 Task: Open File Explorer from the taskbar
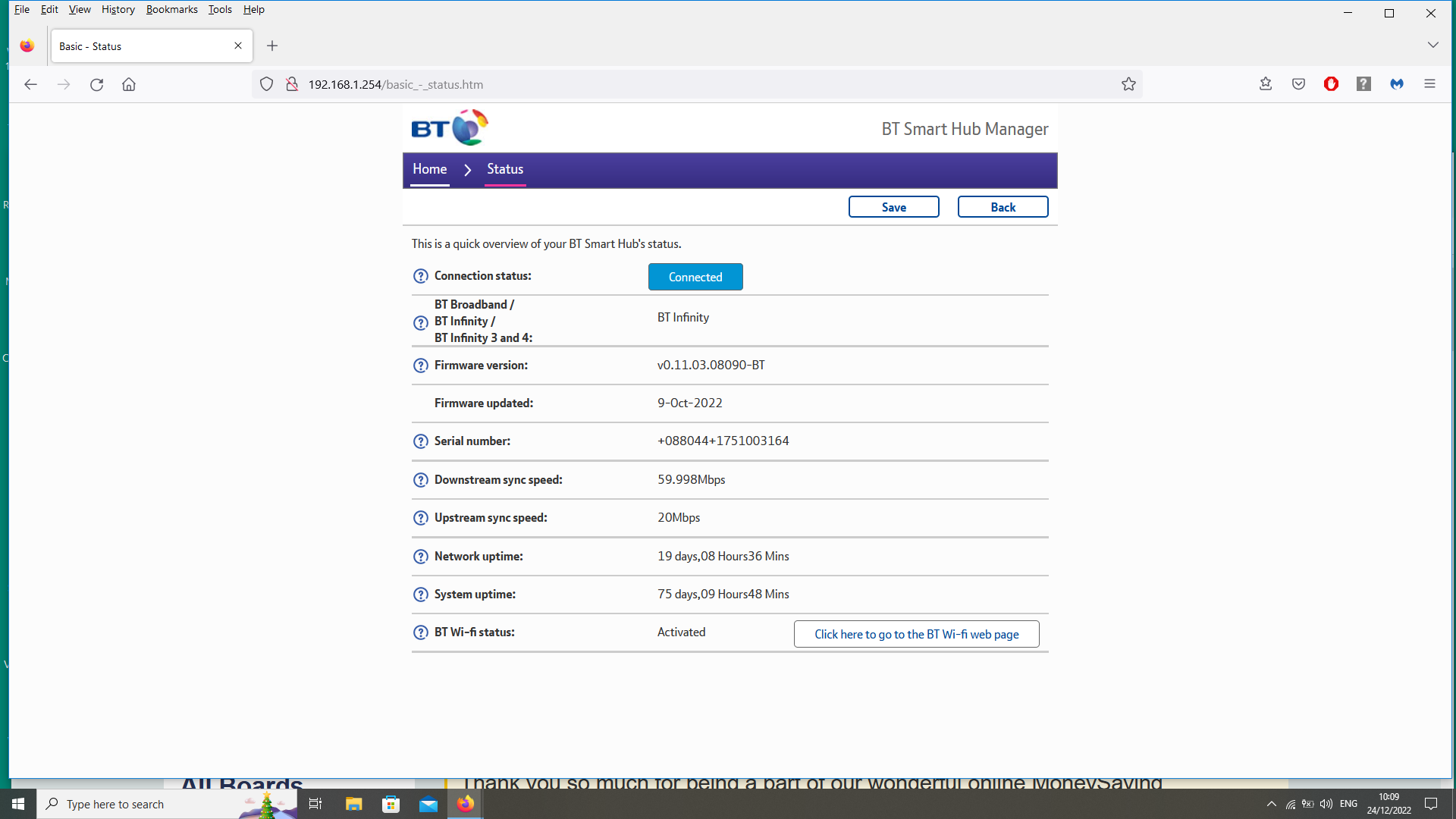pos(353,804)
